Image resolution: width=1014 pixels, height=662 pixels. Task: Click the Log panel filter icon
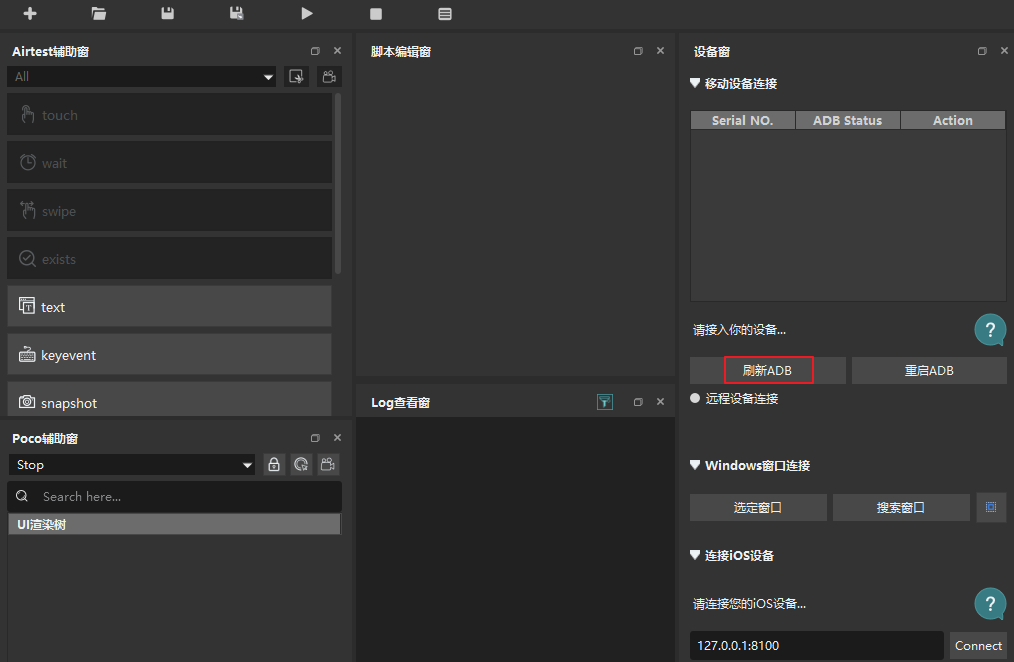(605, 402)
